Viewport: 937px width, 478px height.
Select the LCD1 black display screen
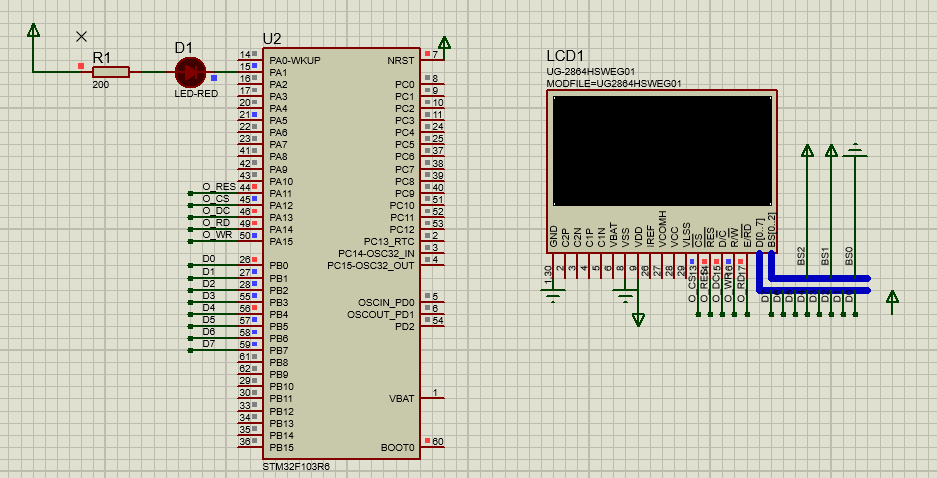click(662, 151)
